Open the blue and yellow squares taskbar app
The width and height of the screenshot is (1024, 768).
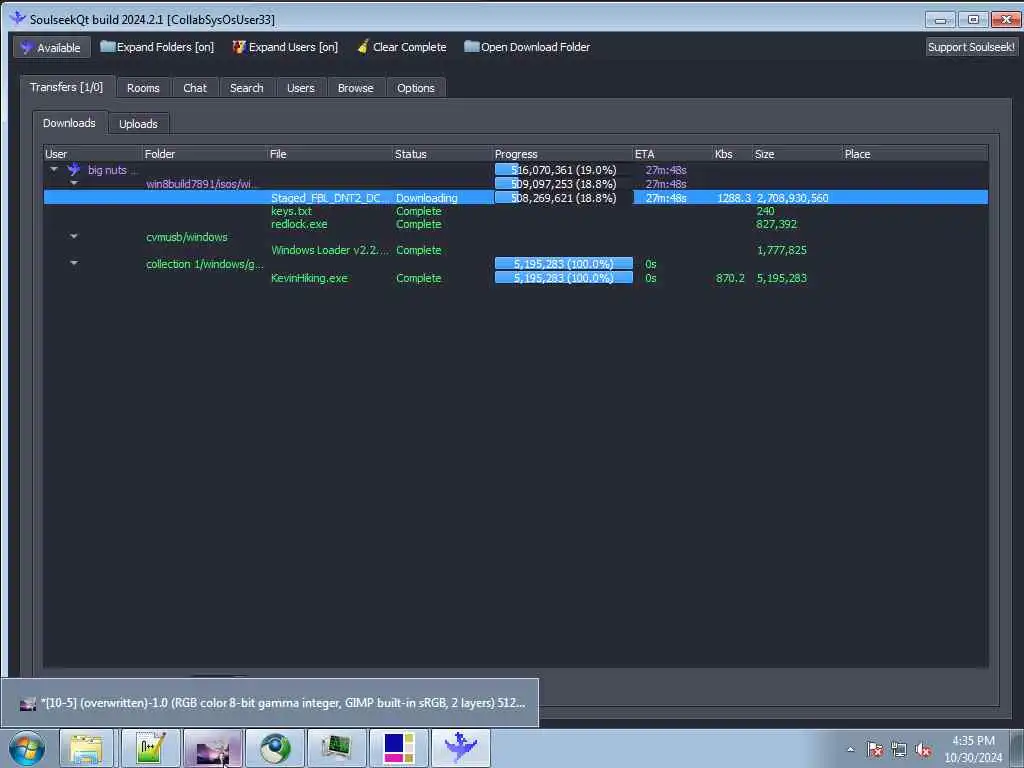[399, 748]
